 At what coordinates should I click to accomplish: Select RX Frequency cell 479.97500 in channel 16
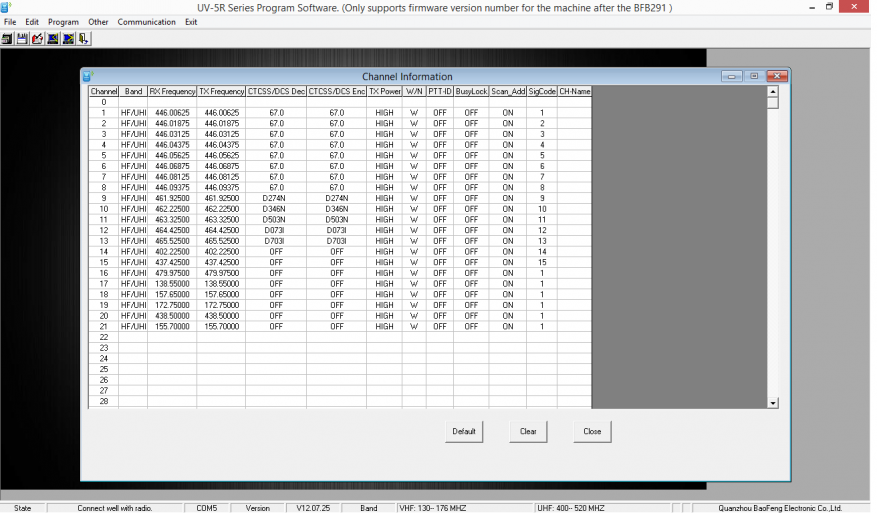pyautogui.click(x=172, y=273)
